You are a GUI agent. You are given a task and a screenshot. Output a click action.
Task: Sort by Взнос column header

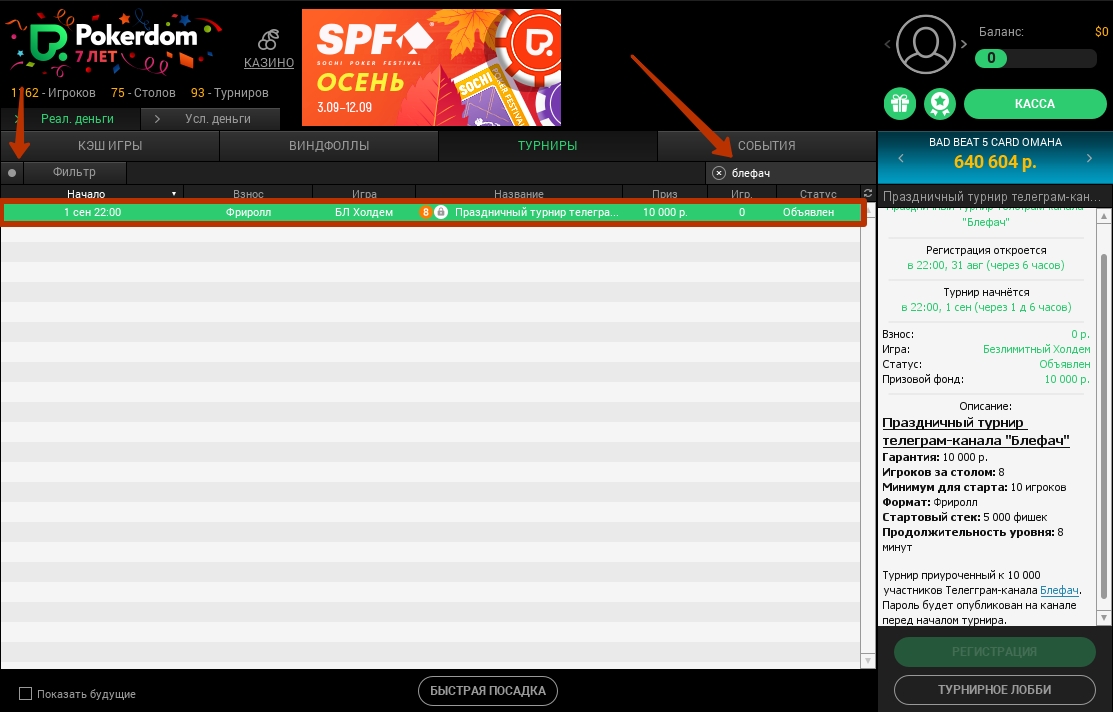[248, 194]
